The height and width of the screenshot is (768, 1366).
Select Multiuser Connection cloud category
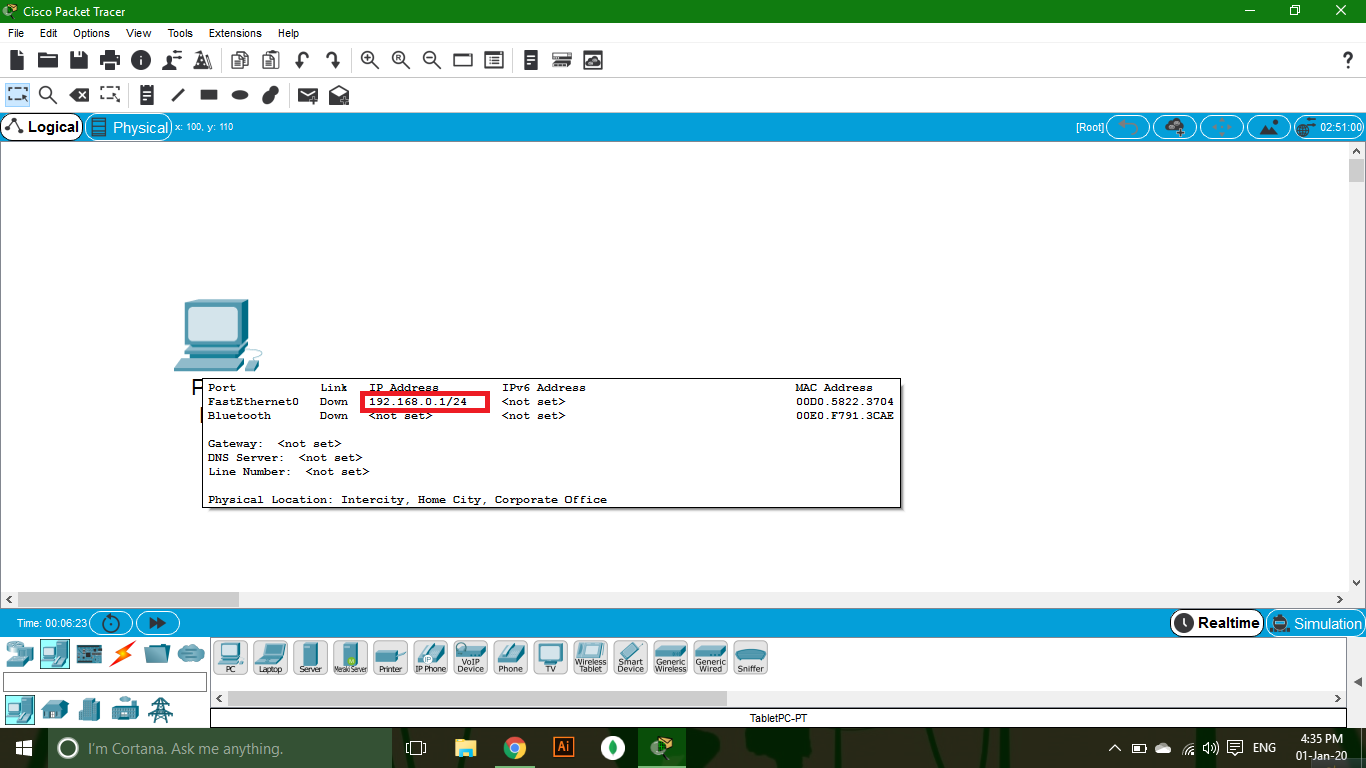(x=191, y=655)
